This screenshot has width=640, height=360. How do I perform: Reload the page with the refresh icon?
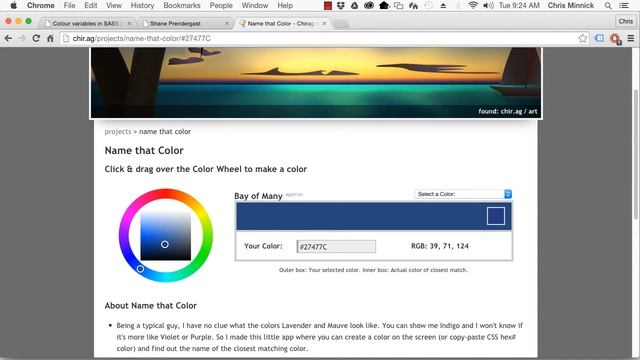point(36,38)
